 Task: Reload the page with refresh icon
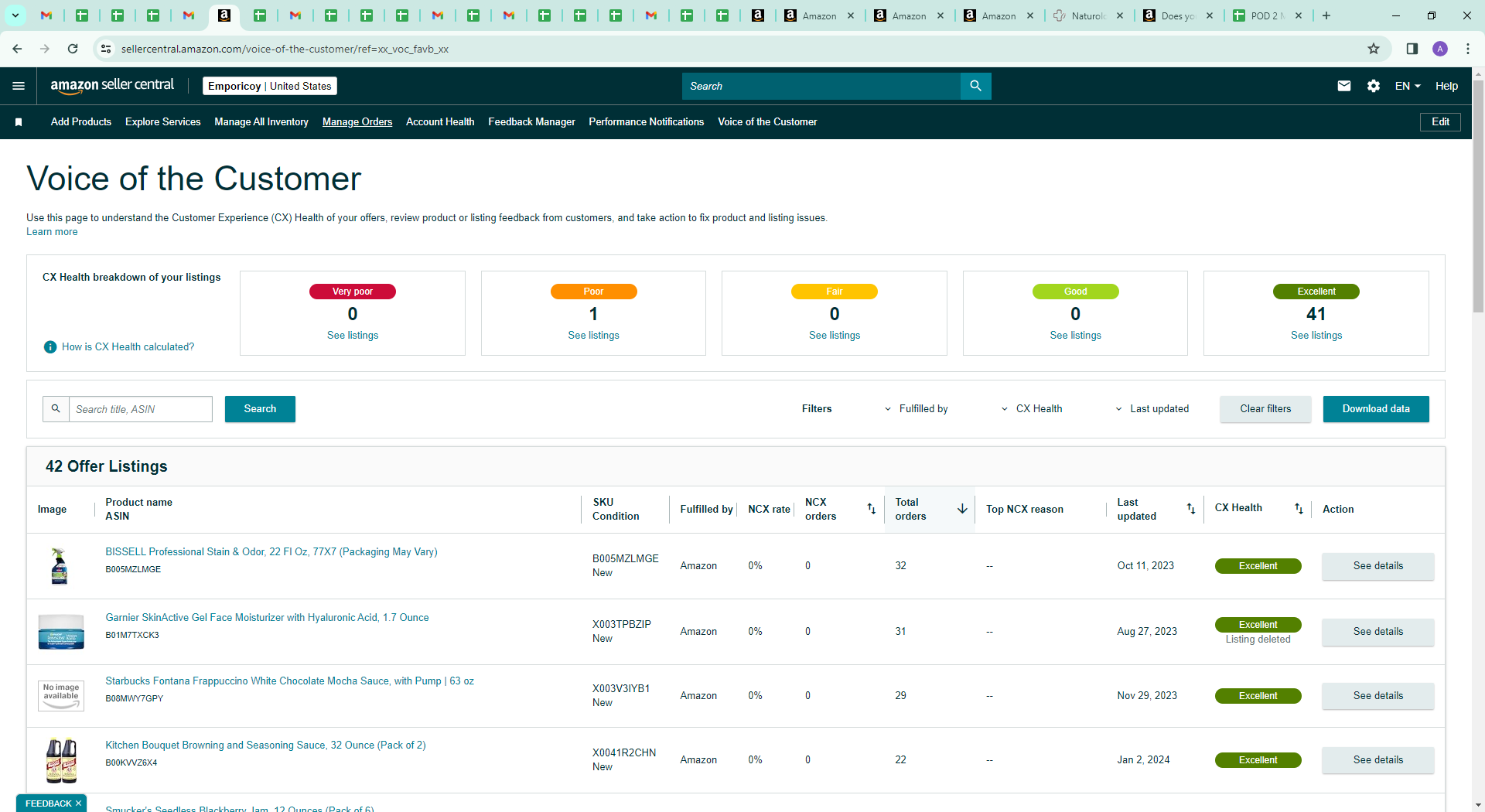(73, 49)
